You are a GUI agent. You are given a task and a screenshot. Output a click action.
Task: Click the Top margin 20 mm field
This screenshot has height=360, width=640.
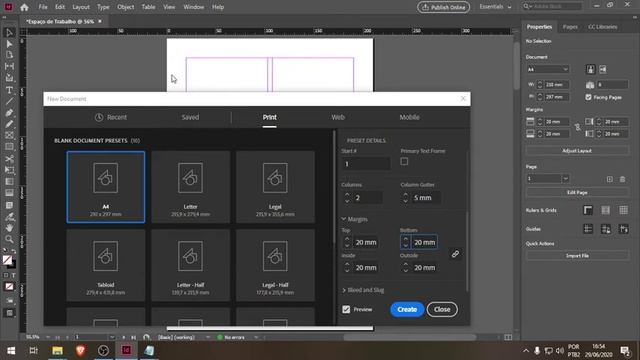366,242
